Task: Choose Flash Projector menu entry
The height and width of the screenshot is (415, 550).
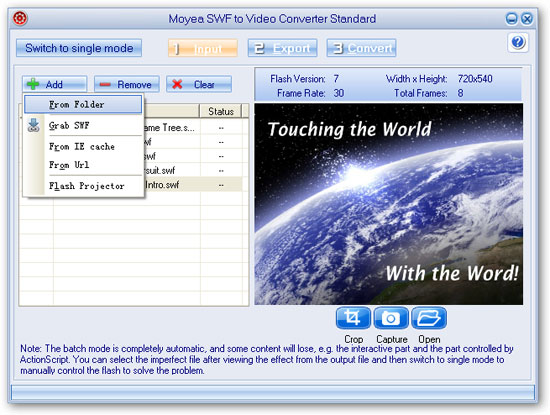Action: point(83,186)
